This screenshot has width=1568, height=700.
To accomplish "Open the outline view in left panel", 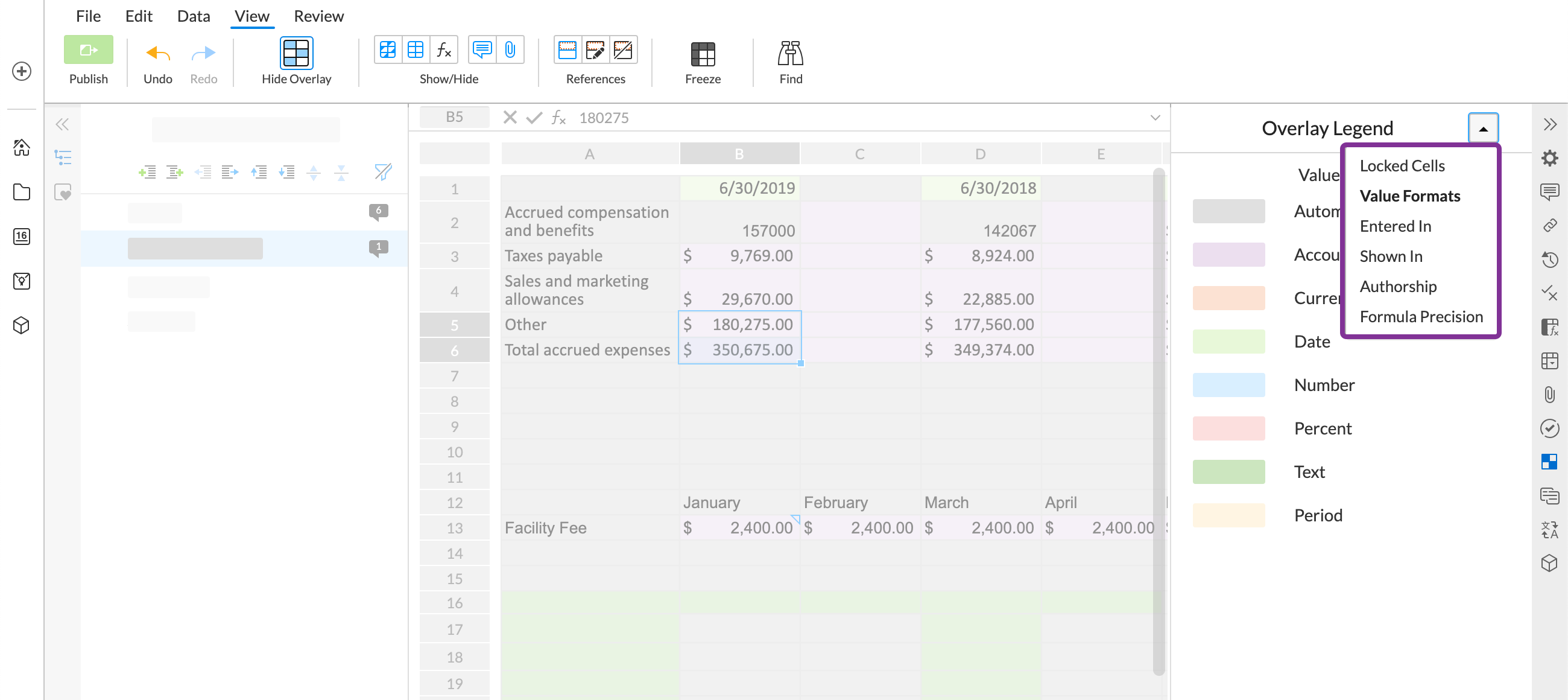I will pyautogui.click(x=63, y=157).
